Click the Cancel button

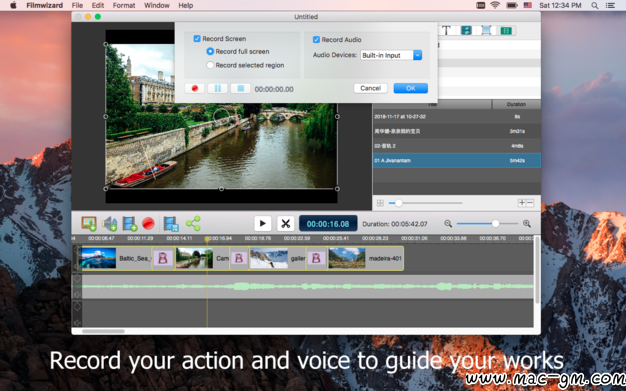pyautogui.click(x=370, y=88)
